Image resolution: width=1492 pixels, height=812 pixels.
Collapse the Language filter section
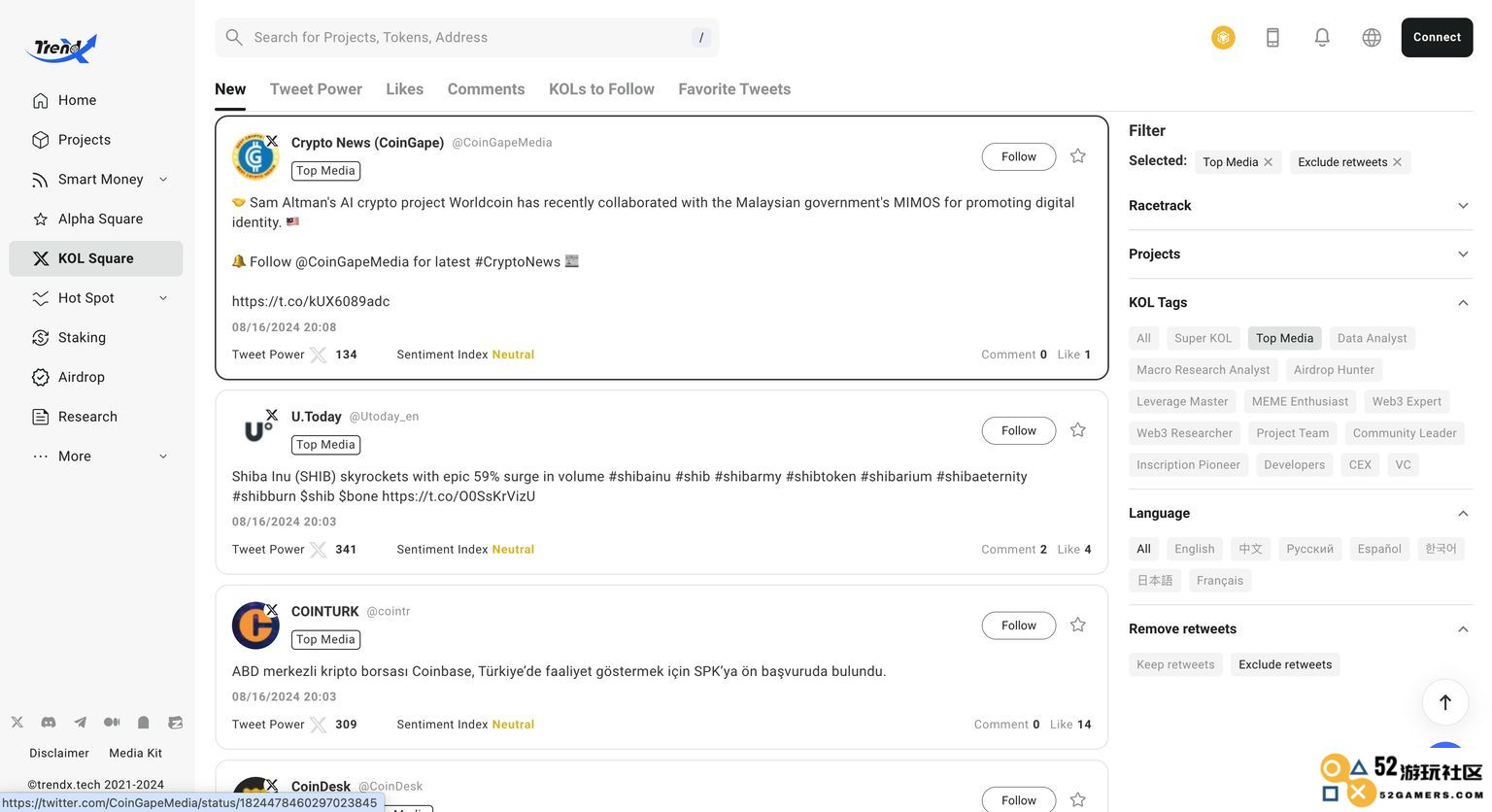pyautogui.click(x=1463, y=514)
